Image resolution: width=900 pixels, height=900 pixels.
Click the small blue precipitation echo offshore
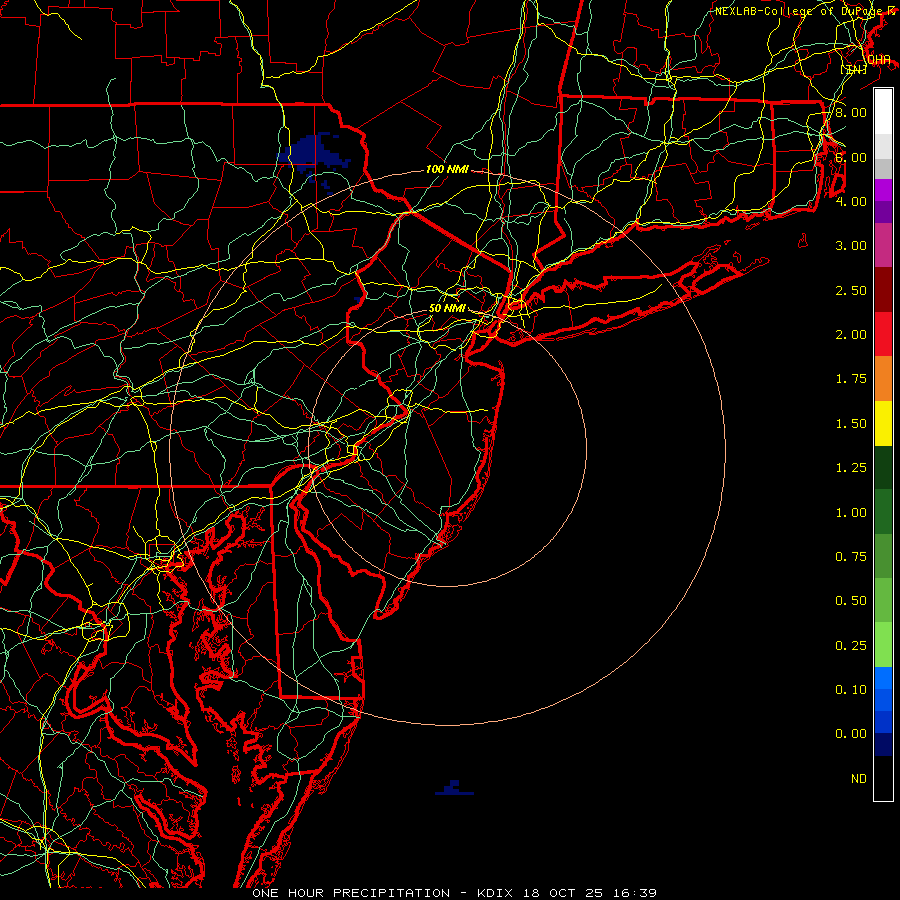(454, 788)
